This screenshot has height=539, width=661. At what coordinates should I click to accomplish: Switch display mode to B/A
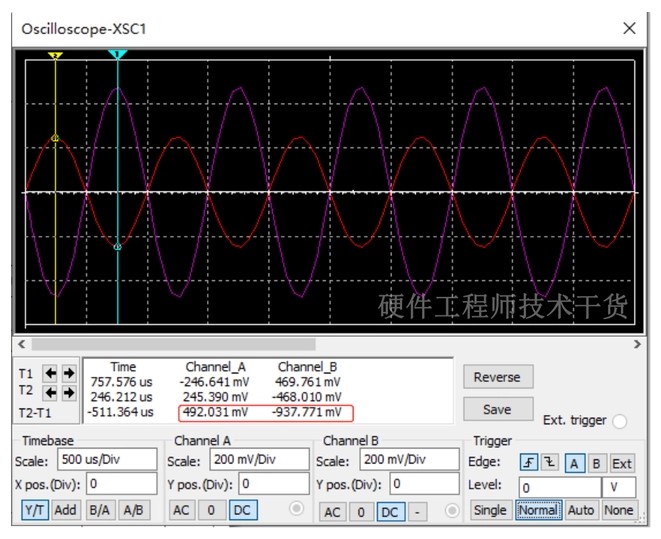pyautogui.click(x=99, y=510)
